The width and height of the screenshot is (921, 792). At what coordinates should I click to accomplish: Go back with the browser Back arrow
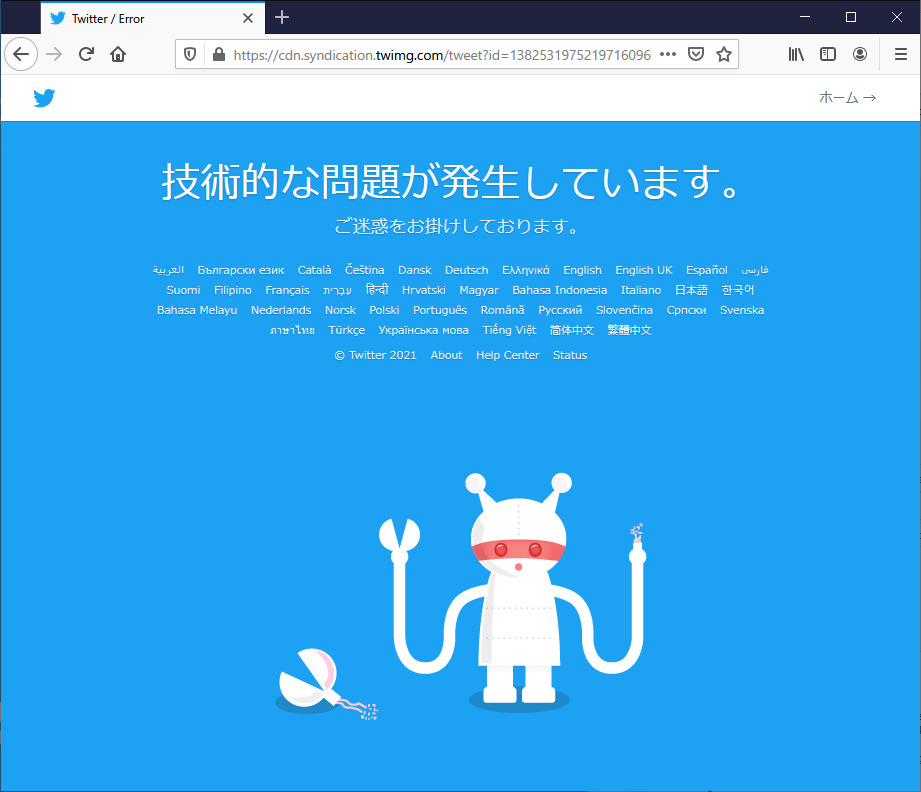(x=21, y=55)
